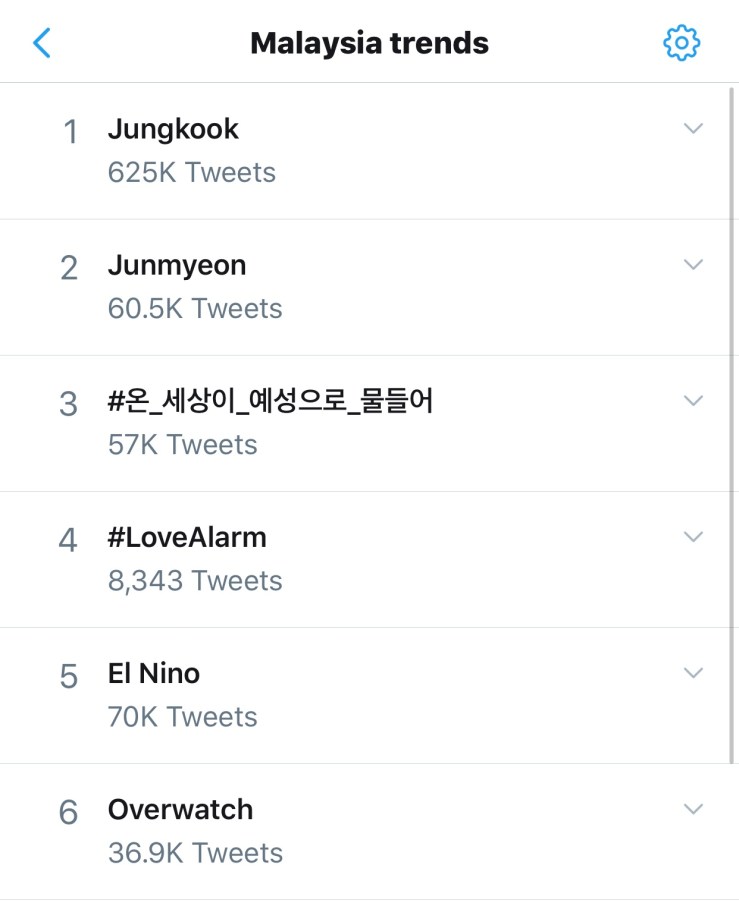This screenshot has height=903, width=739.
Task: Select the Overwatch trend
Action: (180, 809)
